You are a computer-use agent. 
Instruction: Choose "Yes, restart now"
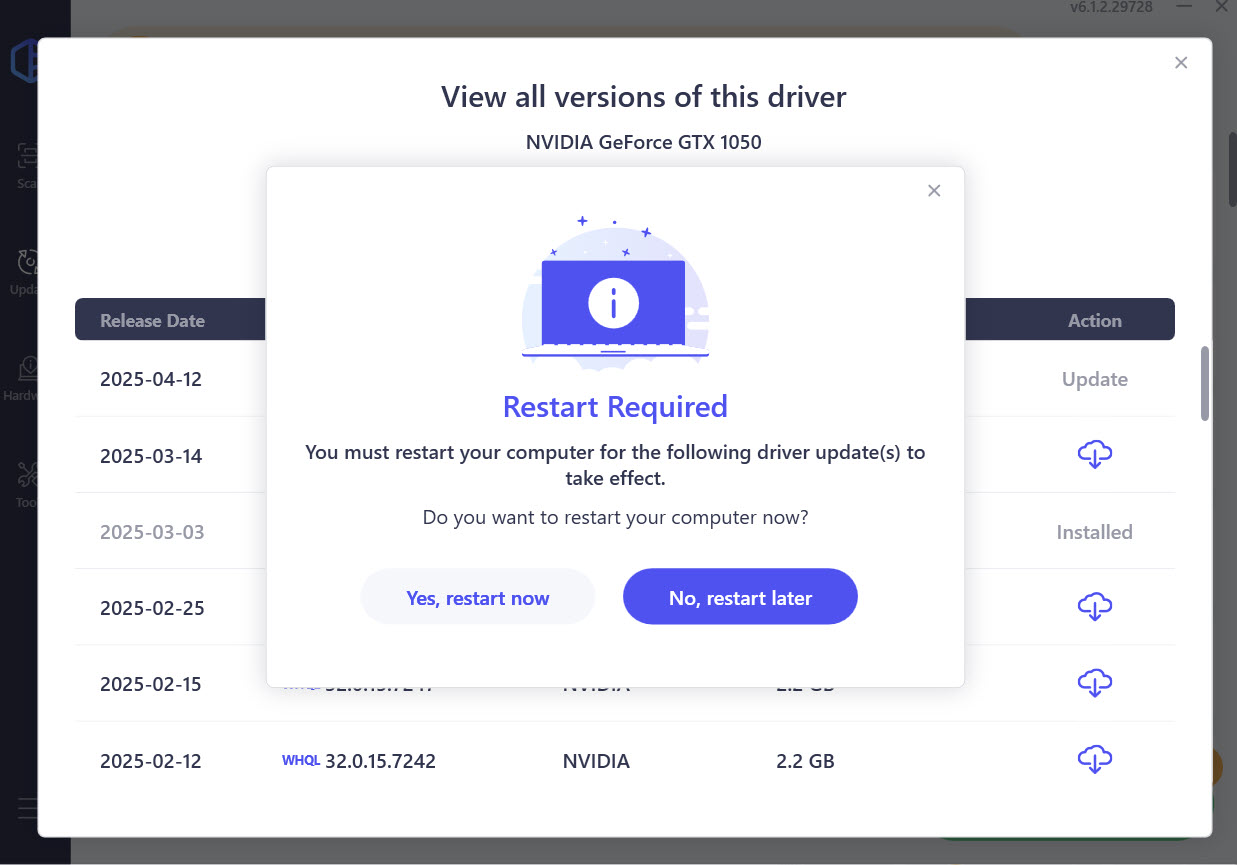477,598
